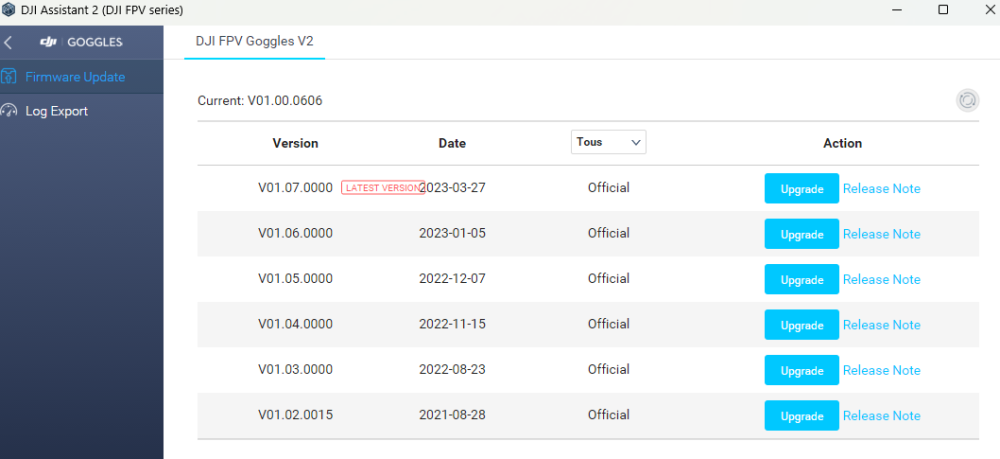
Task: Open the Tous filter dropdown
Action: [608, 142]
